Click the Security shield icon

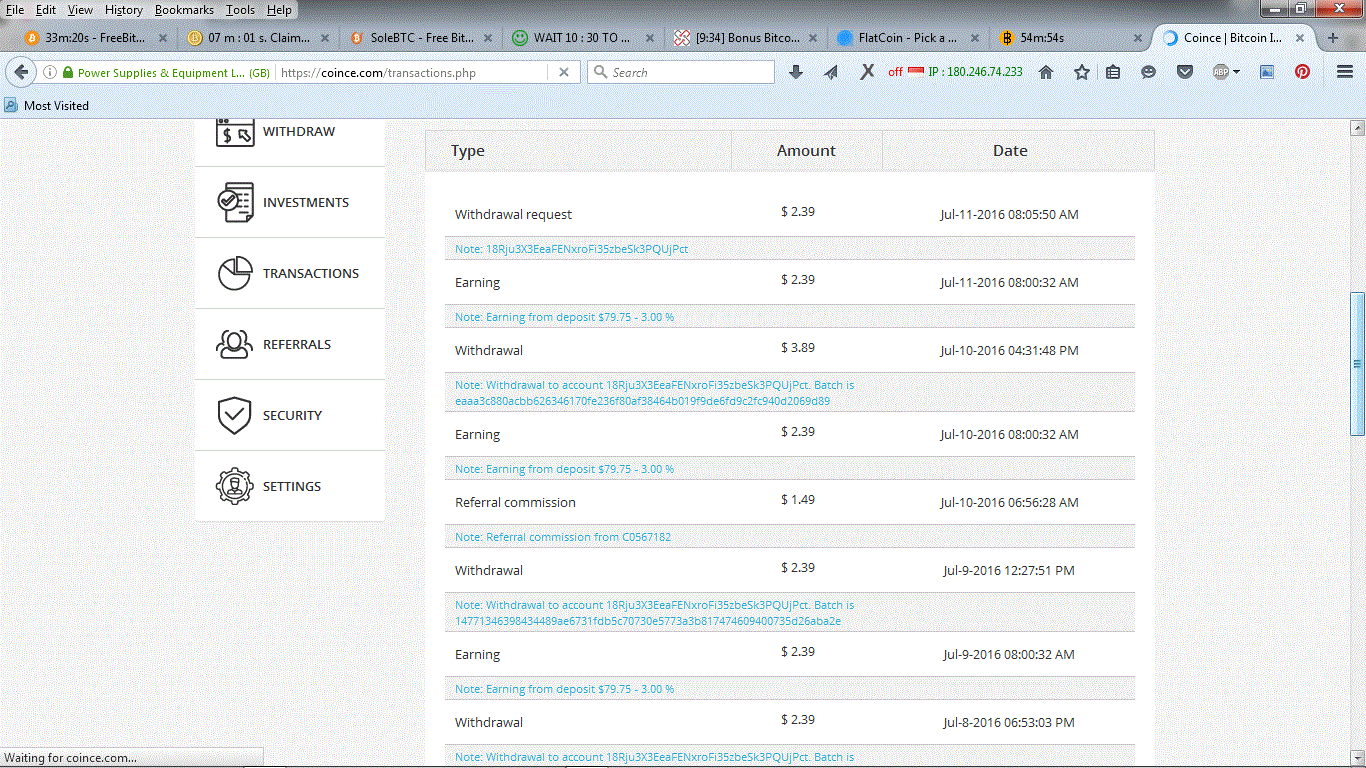235,415
